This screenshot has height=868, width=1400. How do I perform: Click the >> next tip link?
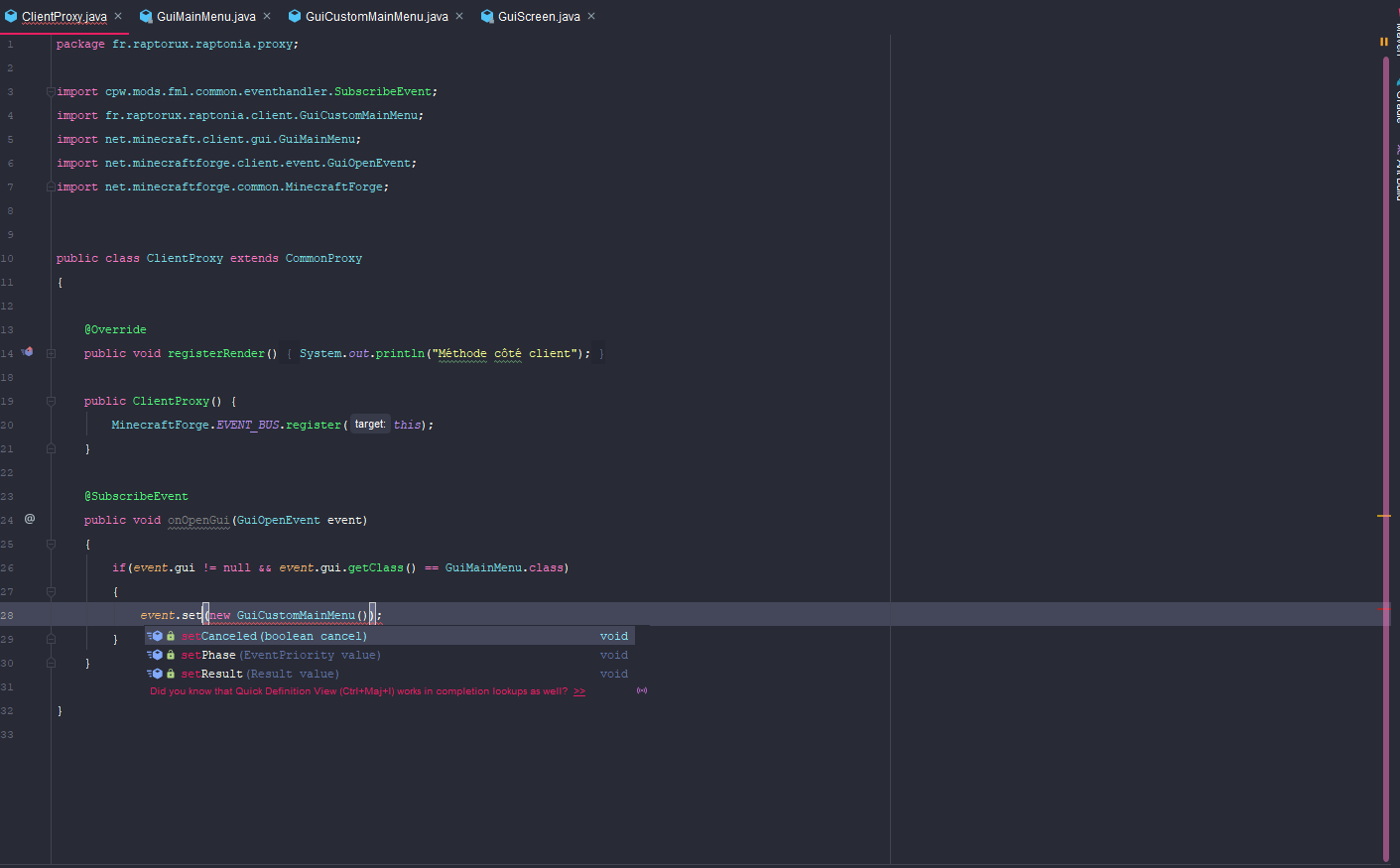(579, 691)
